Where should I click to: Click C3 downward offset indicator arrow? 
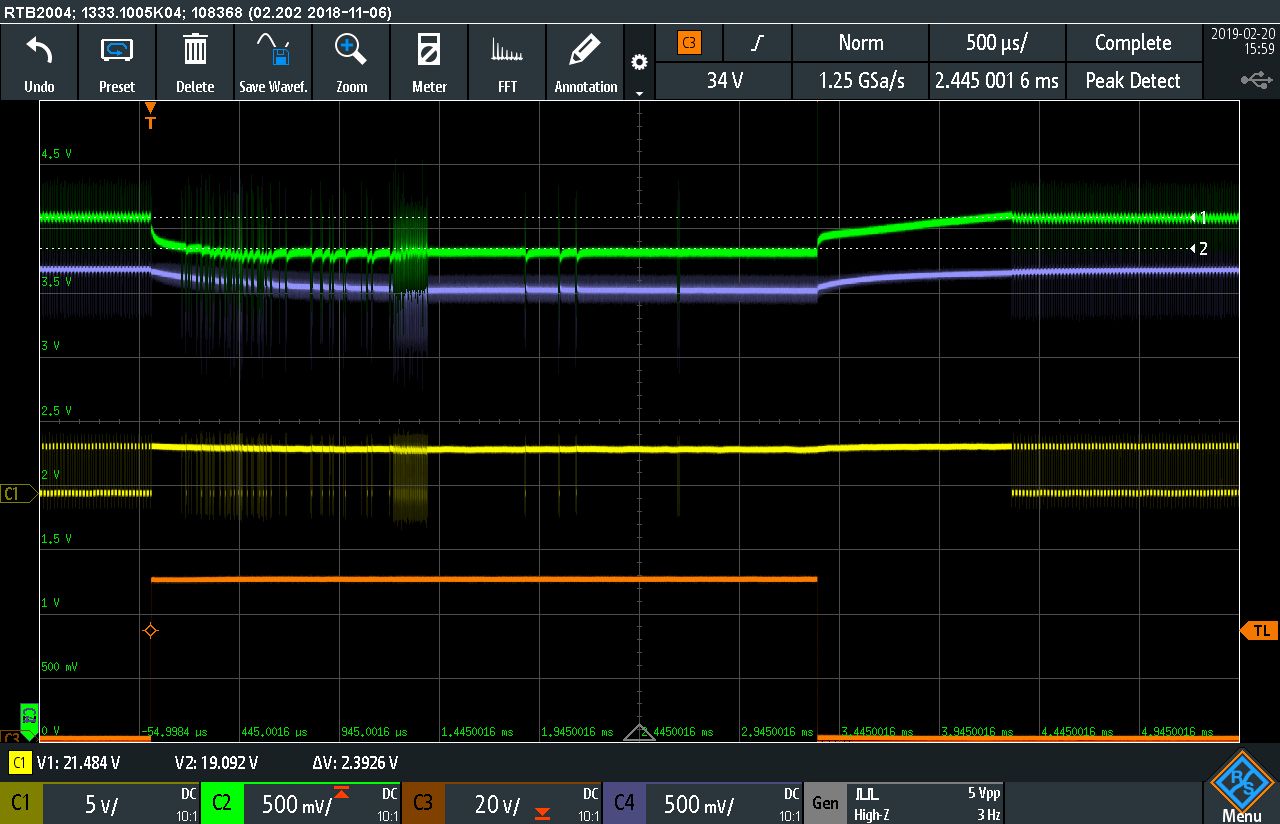[543, 813]
